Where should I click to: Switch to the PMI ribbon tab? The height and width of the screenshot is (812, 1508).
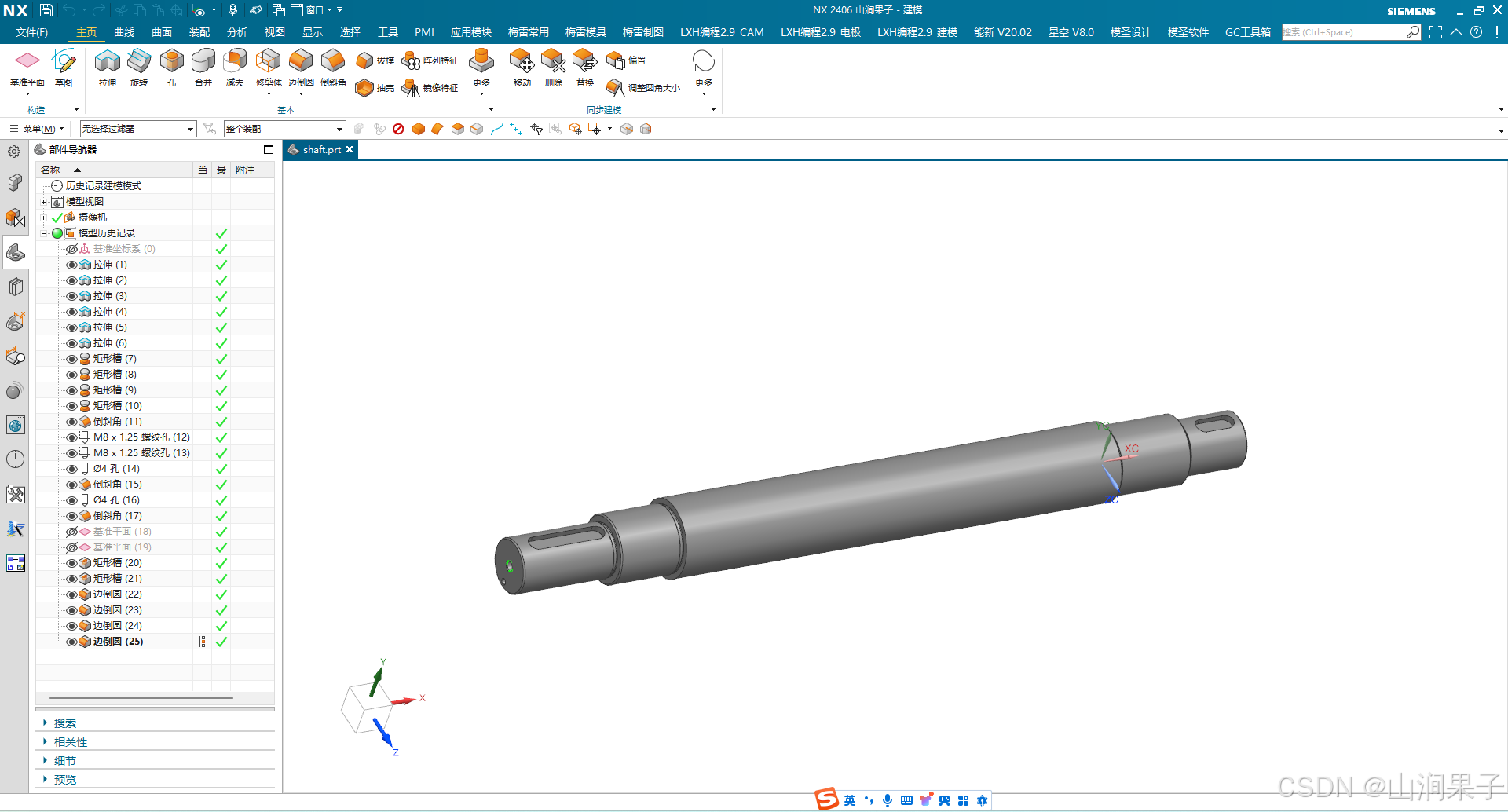[424, 32]
